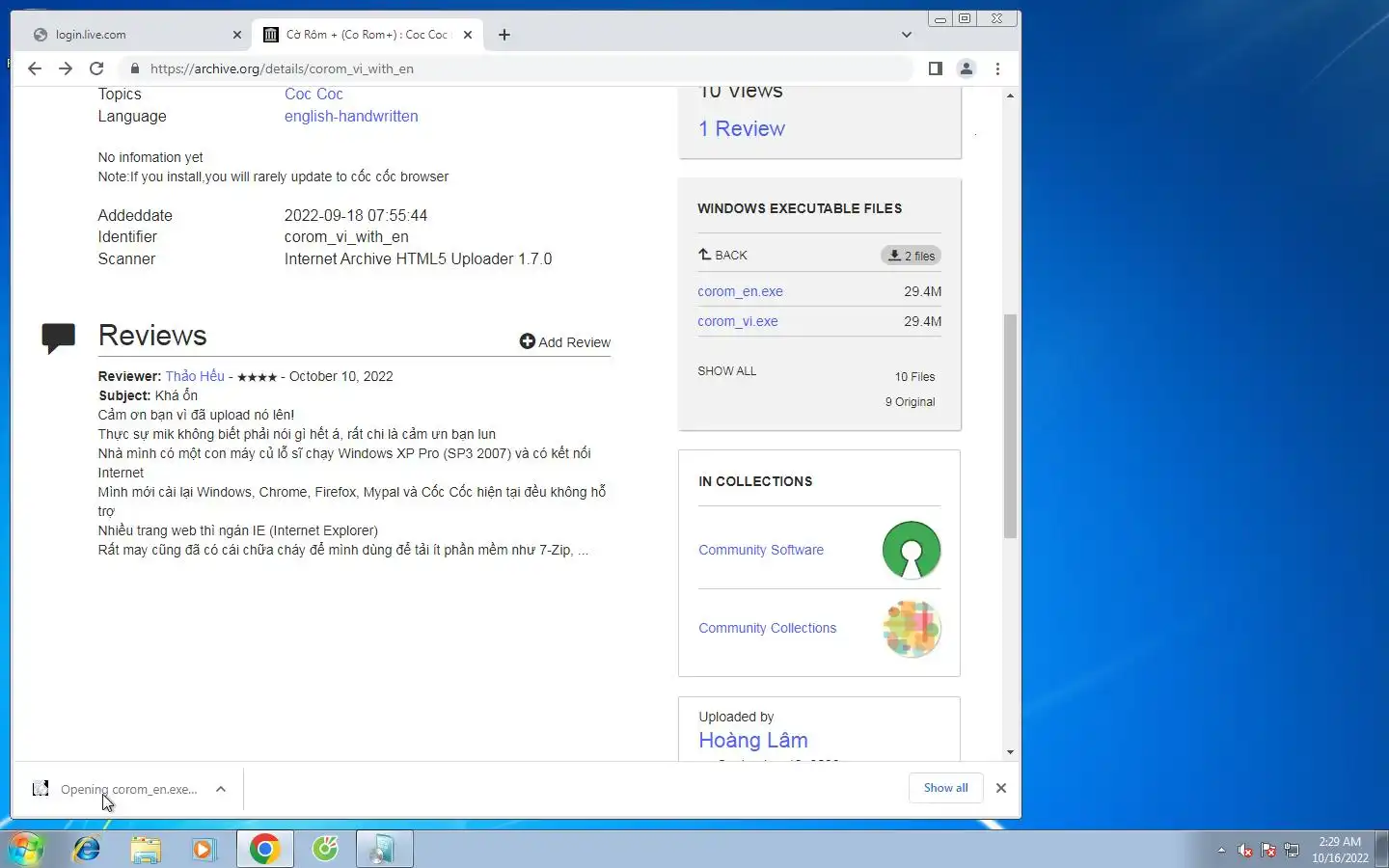1389x868 pixels.
Task: Open Chrome three-dot menu
Action: click(997, 68)
